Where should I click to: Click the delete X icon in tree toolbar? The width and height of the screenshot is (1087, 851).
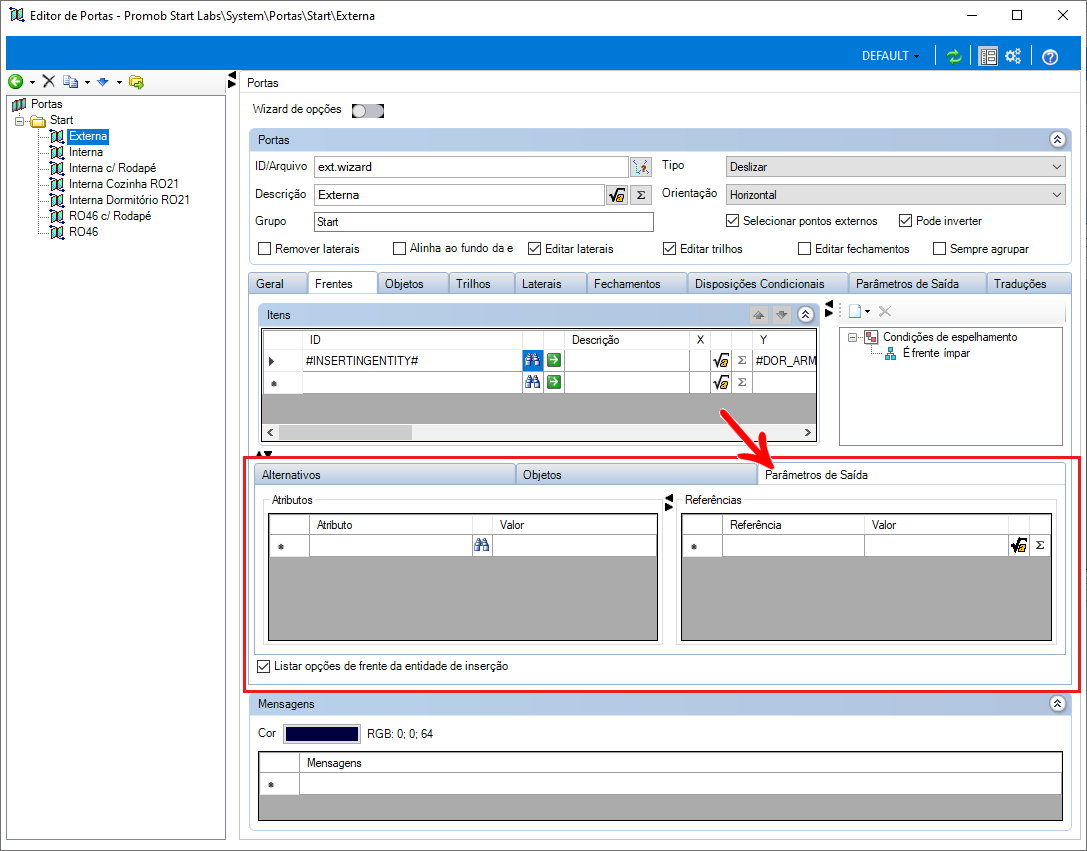49,82
